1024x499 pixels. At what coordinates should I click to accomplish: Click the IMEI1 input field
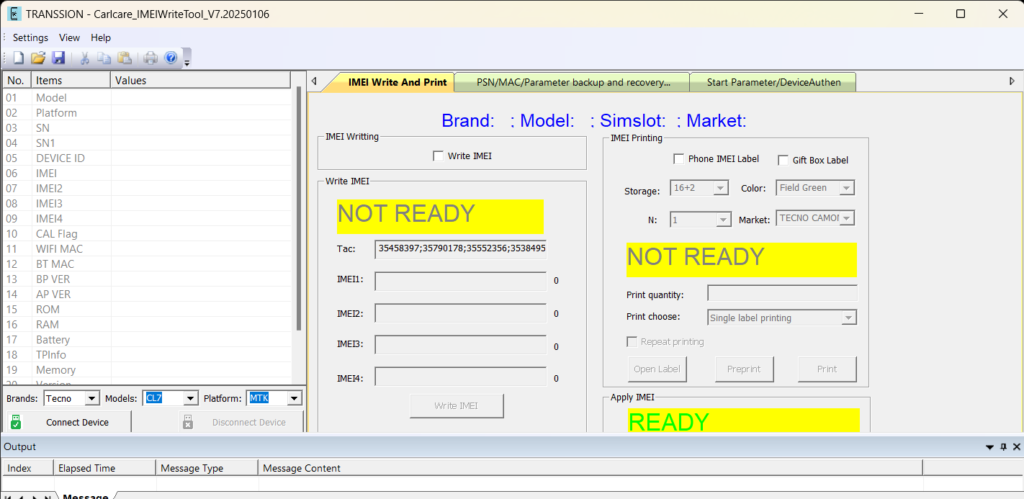pos(461,281)
